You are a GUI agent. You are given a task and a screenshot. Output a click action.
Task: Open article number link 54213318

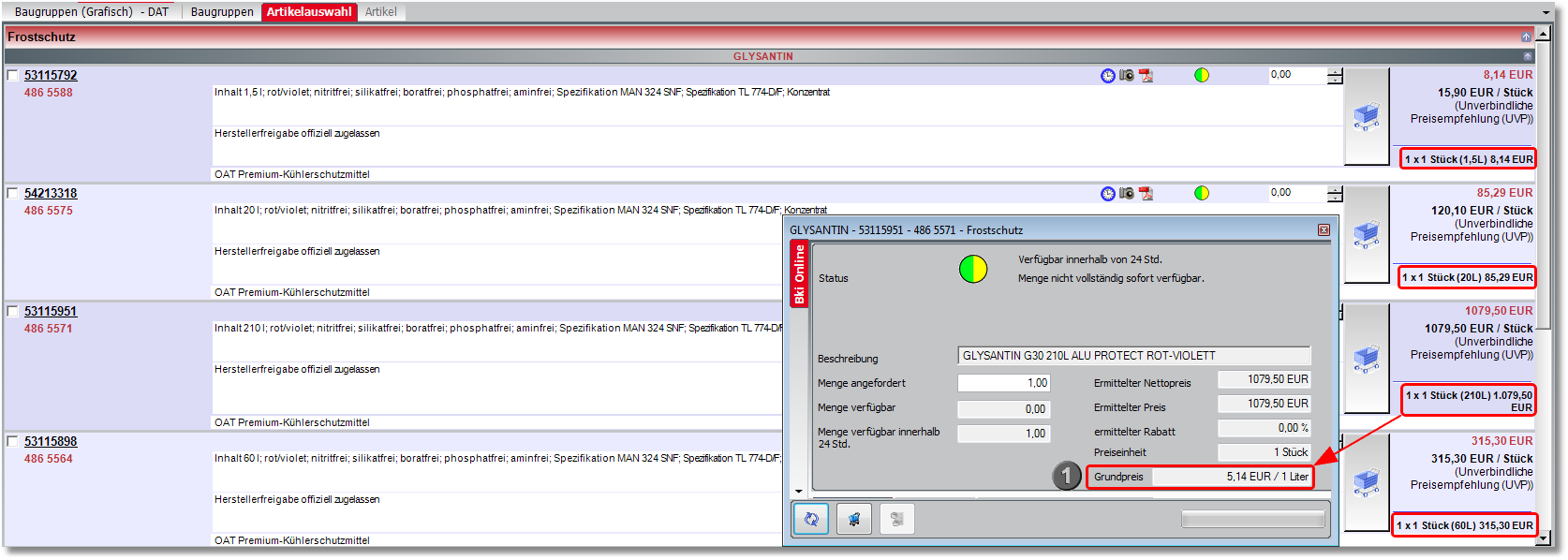pos(51,194)
